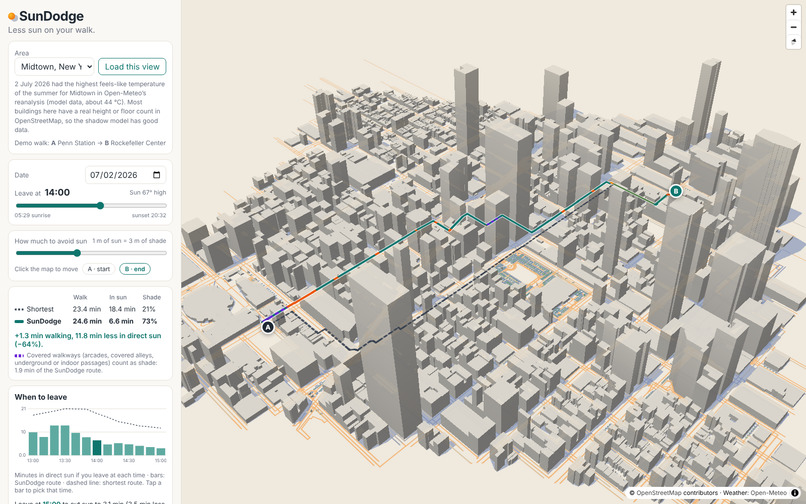The width and height of the screenshot is (806, 504).
Task: Click the In sun column header
Action: pyautogui.click(x=118, y=297)
